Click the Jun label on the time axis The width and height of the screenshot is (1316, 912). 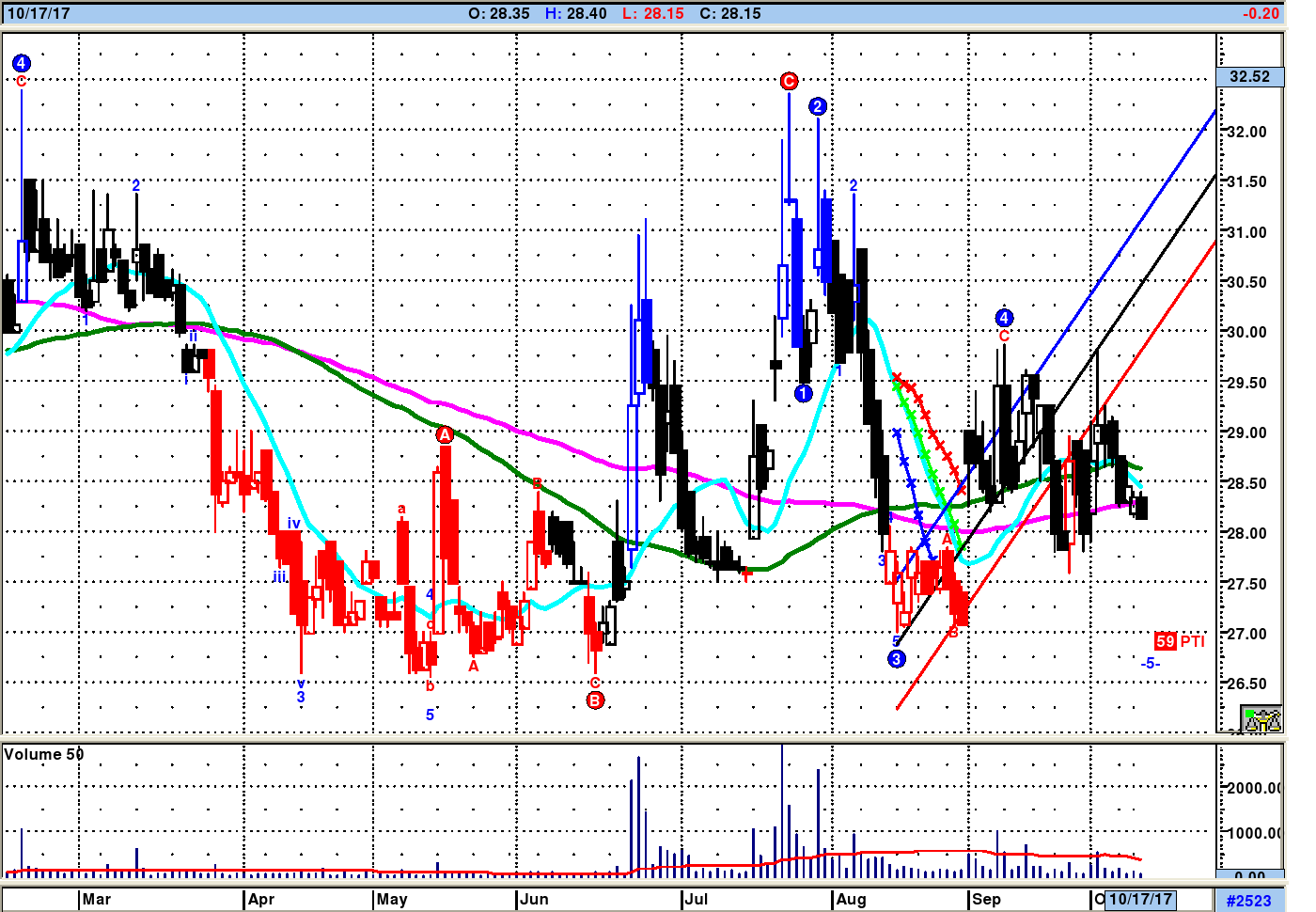[x=535, y=899]
